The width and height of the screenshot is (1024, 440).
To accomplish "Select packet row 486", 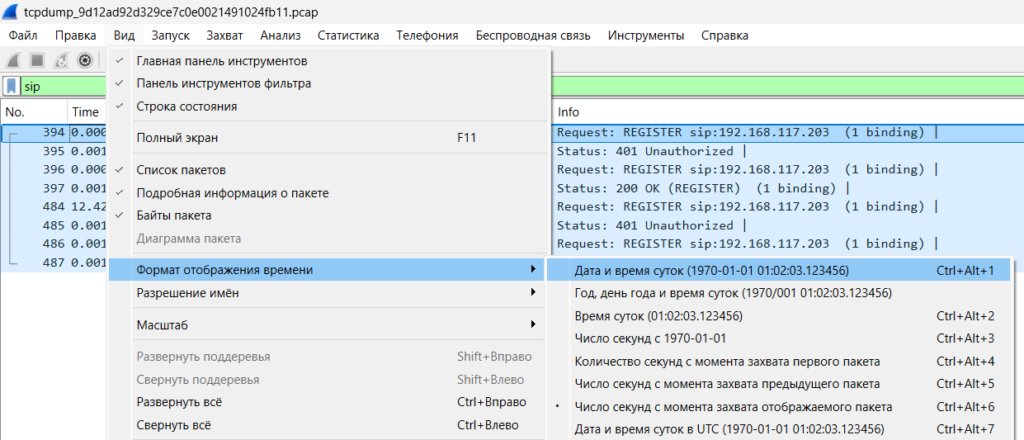I will [512, 244].
